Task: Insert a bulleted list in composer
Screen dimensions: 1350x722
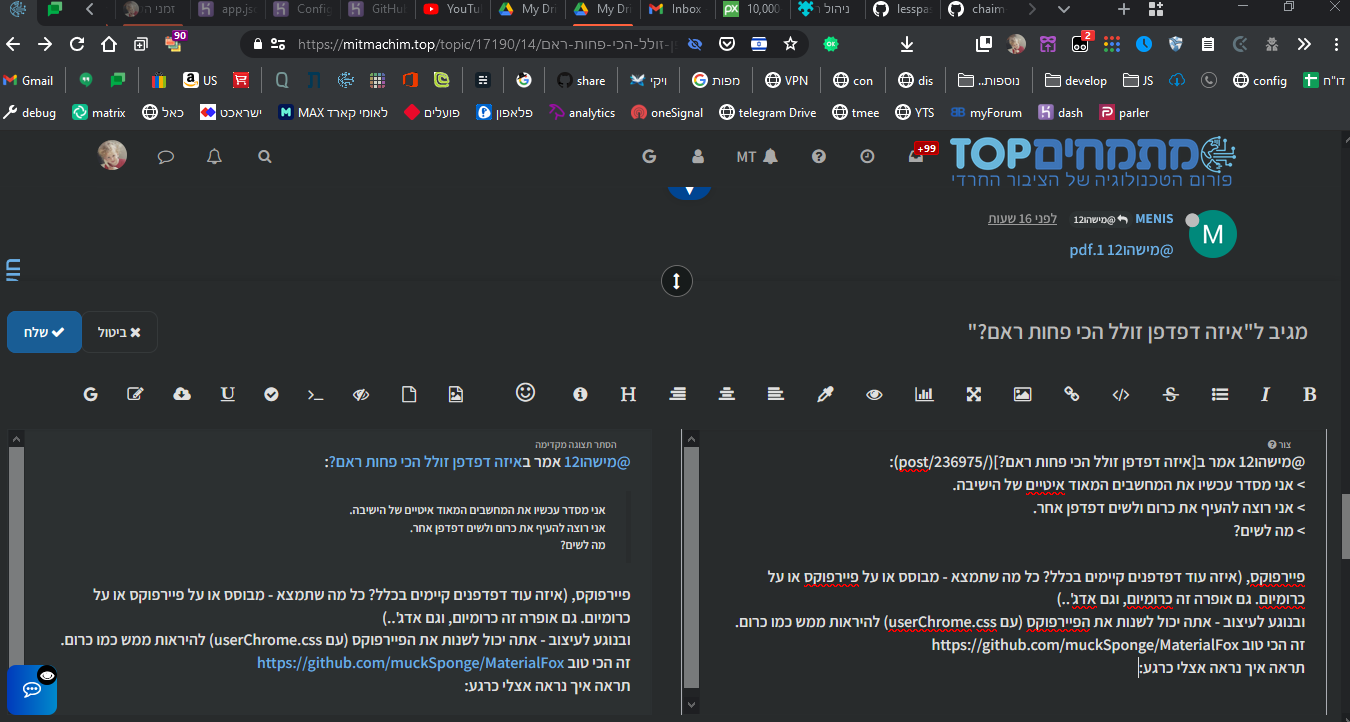Action: pyautogui.click(x=1219, y=394)
